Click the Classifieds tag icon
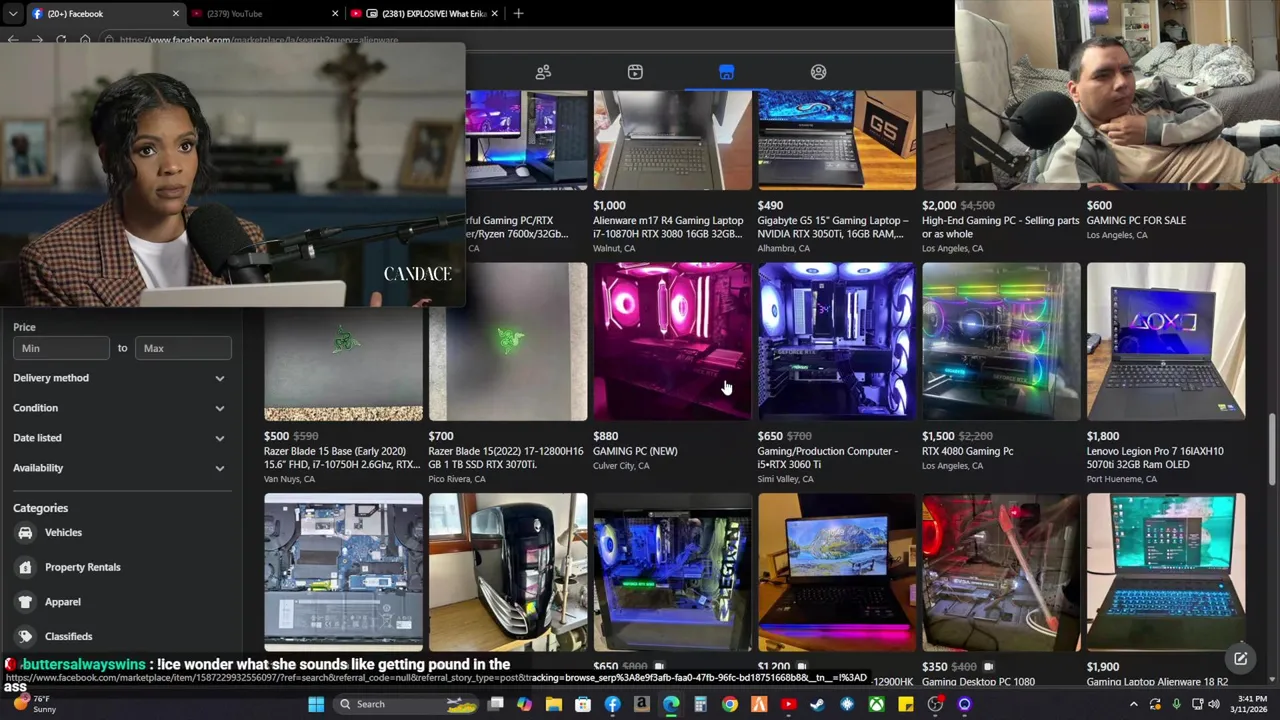This screenshot has height=720, width=1280. tap(25, 636)
